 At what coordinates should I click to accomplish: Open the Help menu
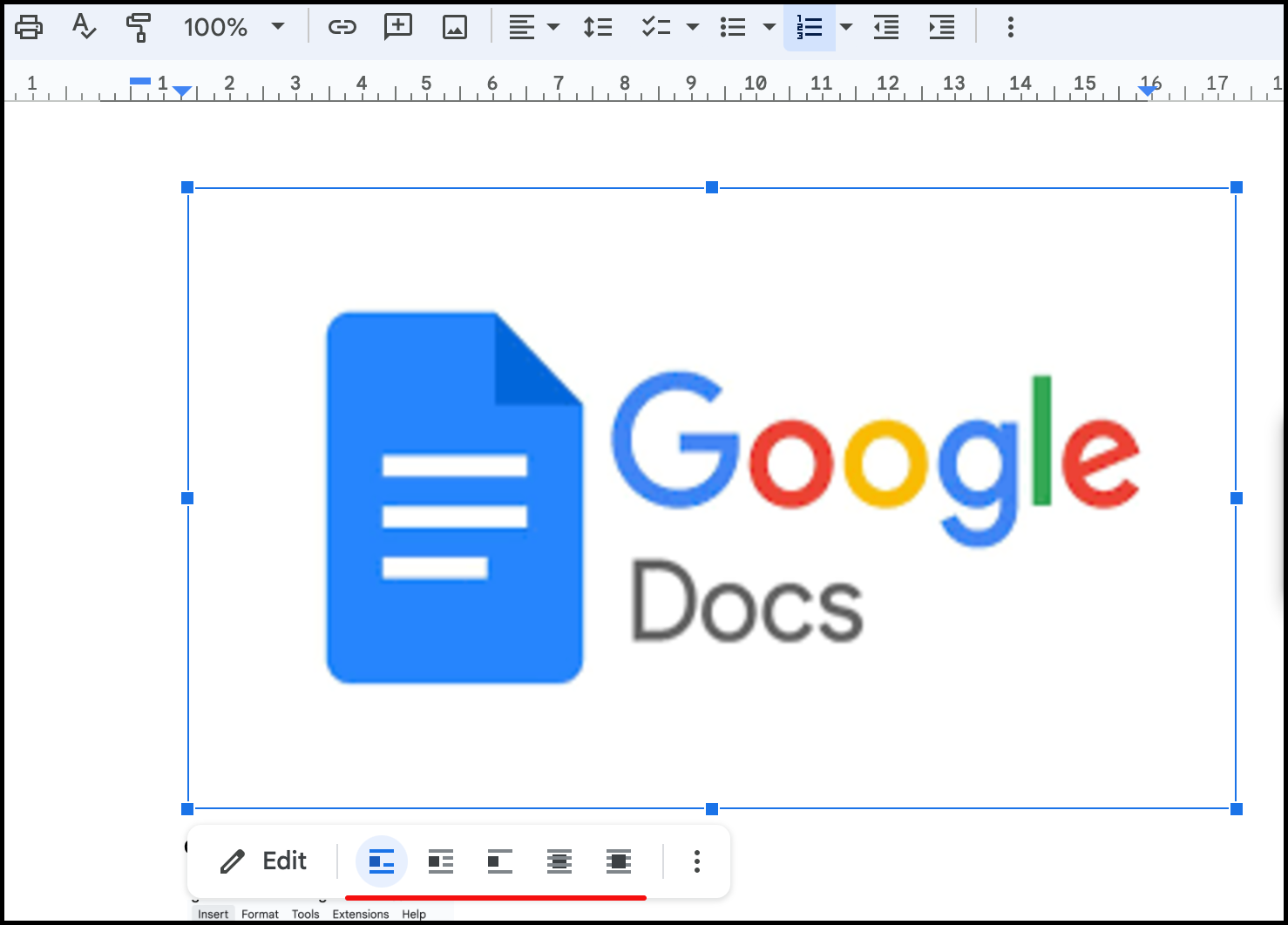click(x=414, y=914)
